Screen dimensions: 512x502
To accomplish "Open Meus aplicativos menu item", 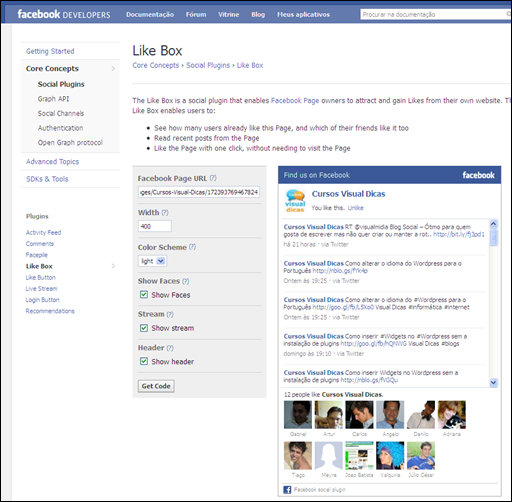I will point(303,14).
